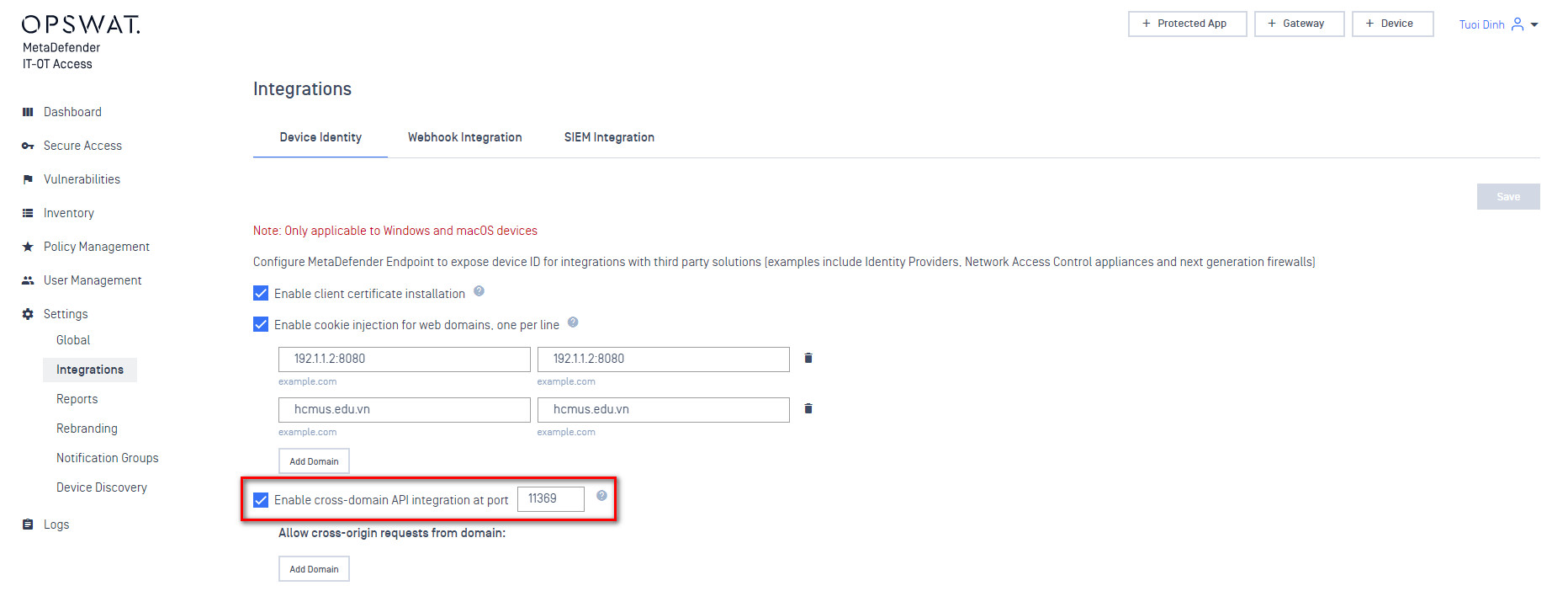The width and height of the screenshot is (1568, 607).
Task: Click the Settings gear icon
Action: 28,314
